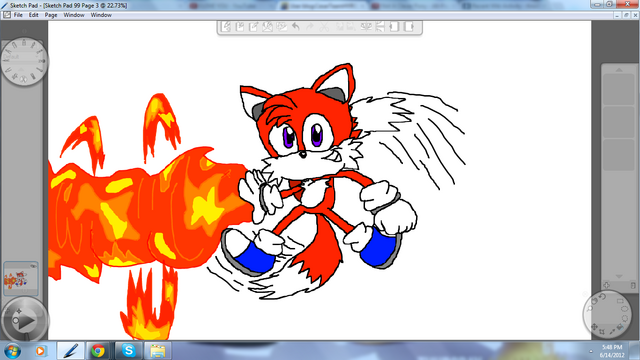Click the icon right of the butterfly symmetry icon

click(x=380, y=27)
